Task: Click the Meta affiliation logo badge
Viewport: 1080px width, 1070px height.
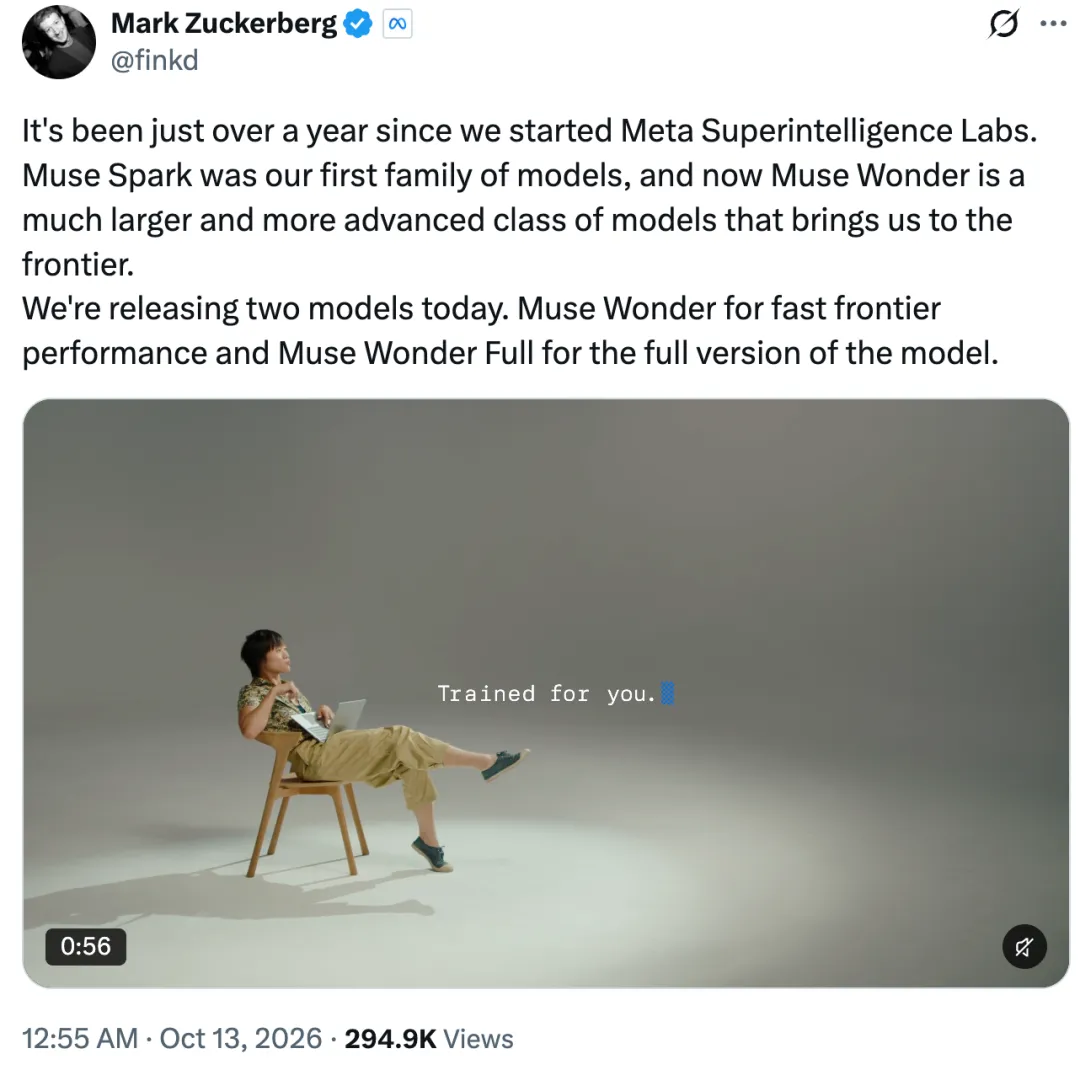Action: pyautogui.click(x=397, y=24)
